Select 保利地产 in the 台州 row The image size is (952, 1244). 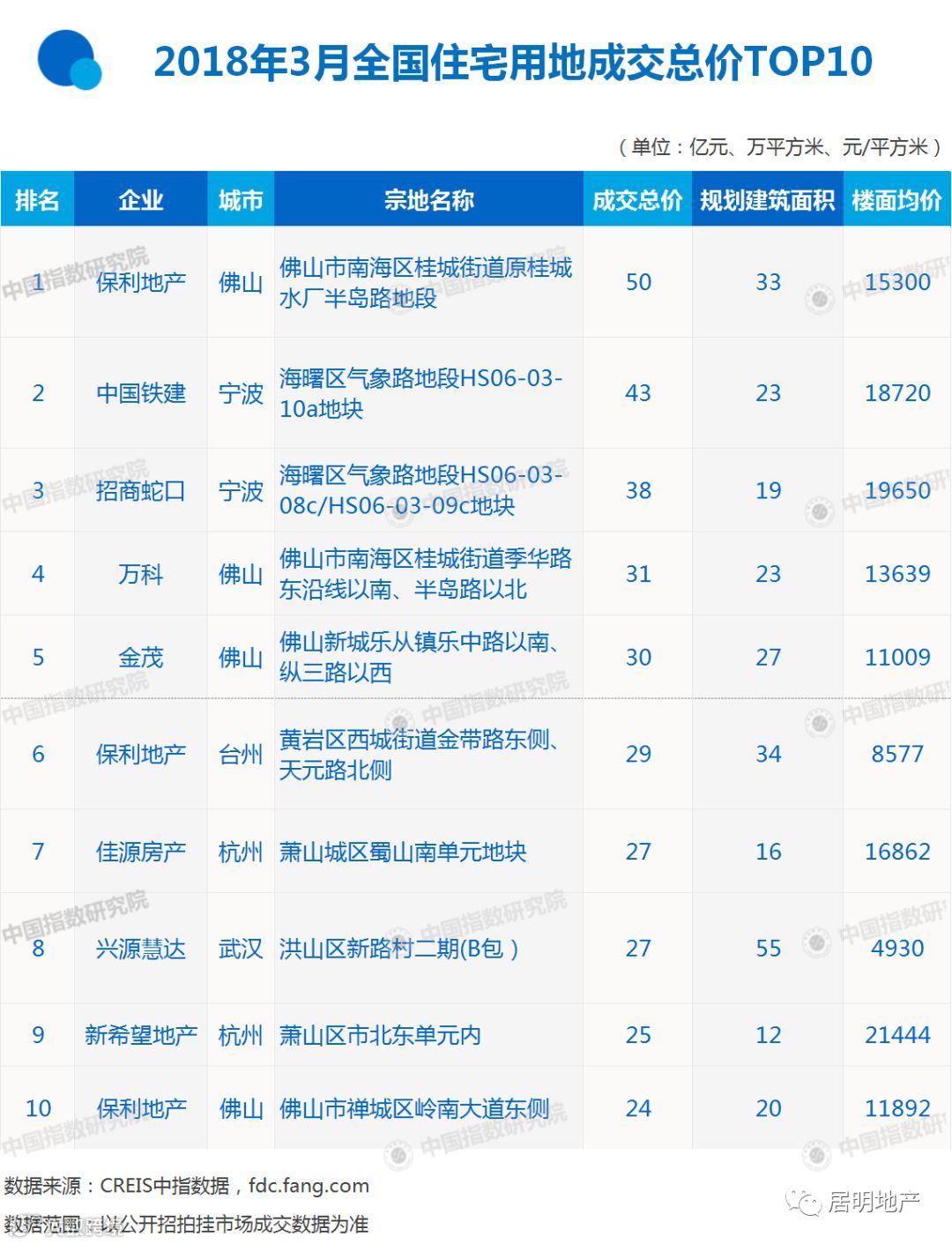(x=141, y=755)
